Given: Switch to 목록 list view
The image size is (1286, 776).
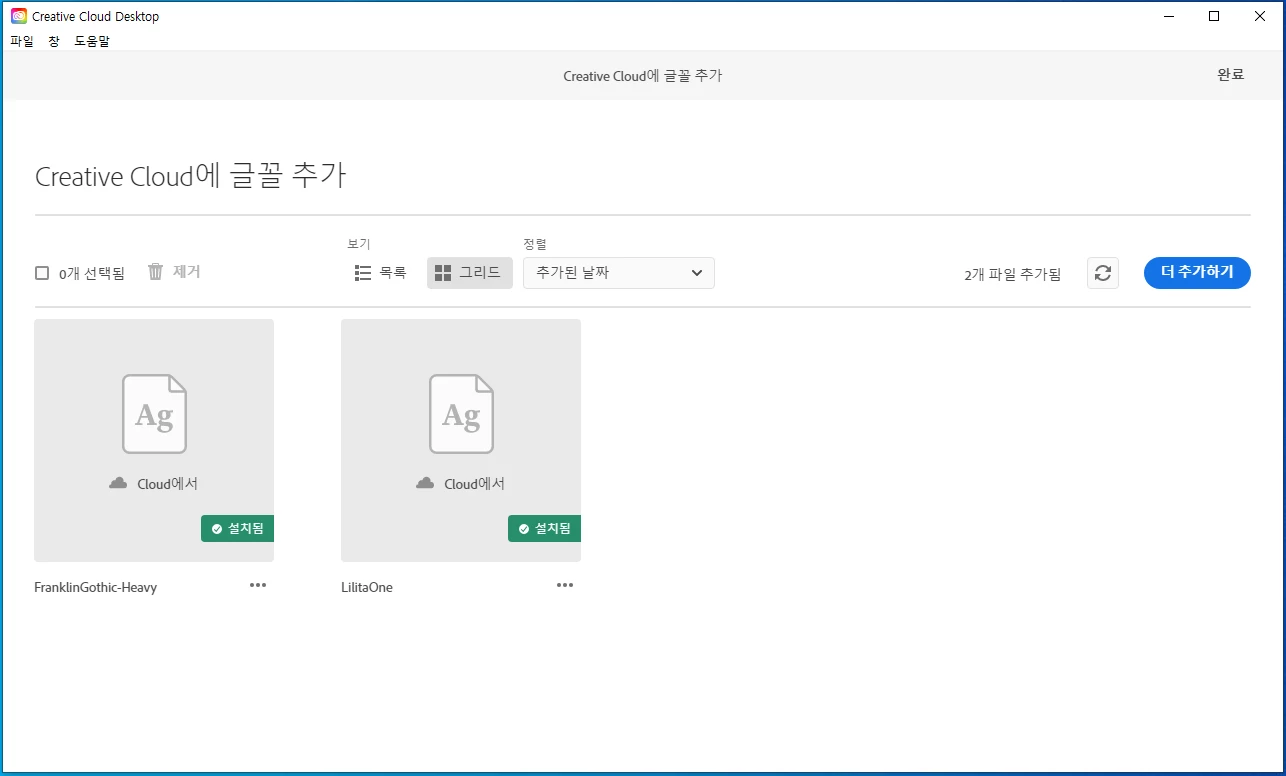Looking at the screenshot, I should [x=381, y=272].
